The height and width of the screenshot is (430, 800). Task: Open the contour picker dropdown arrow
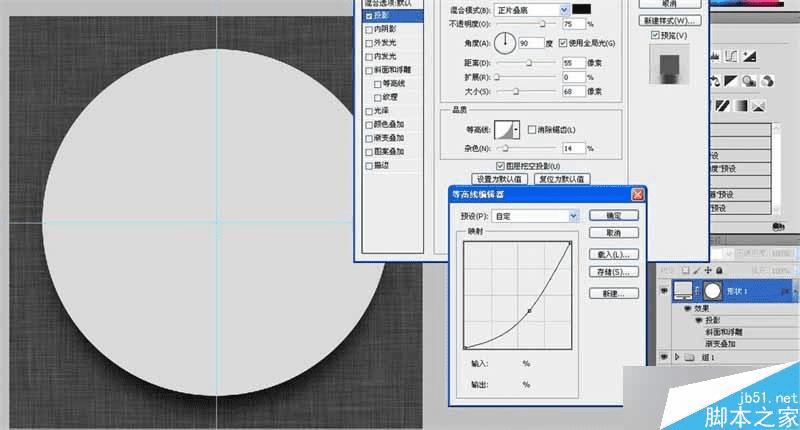point(516,130)
